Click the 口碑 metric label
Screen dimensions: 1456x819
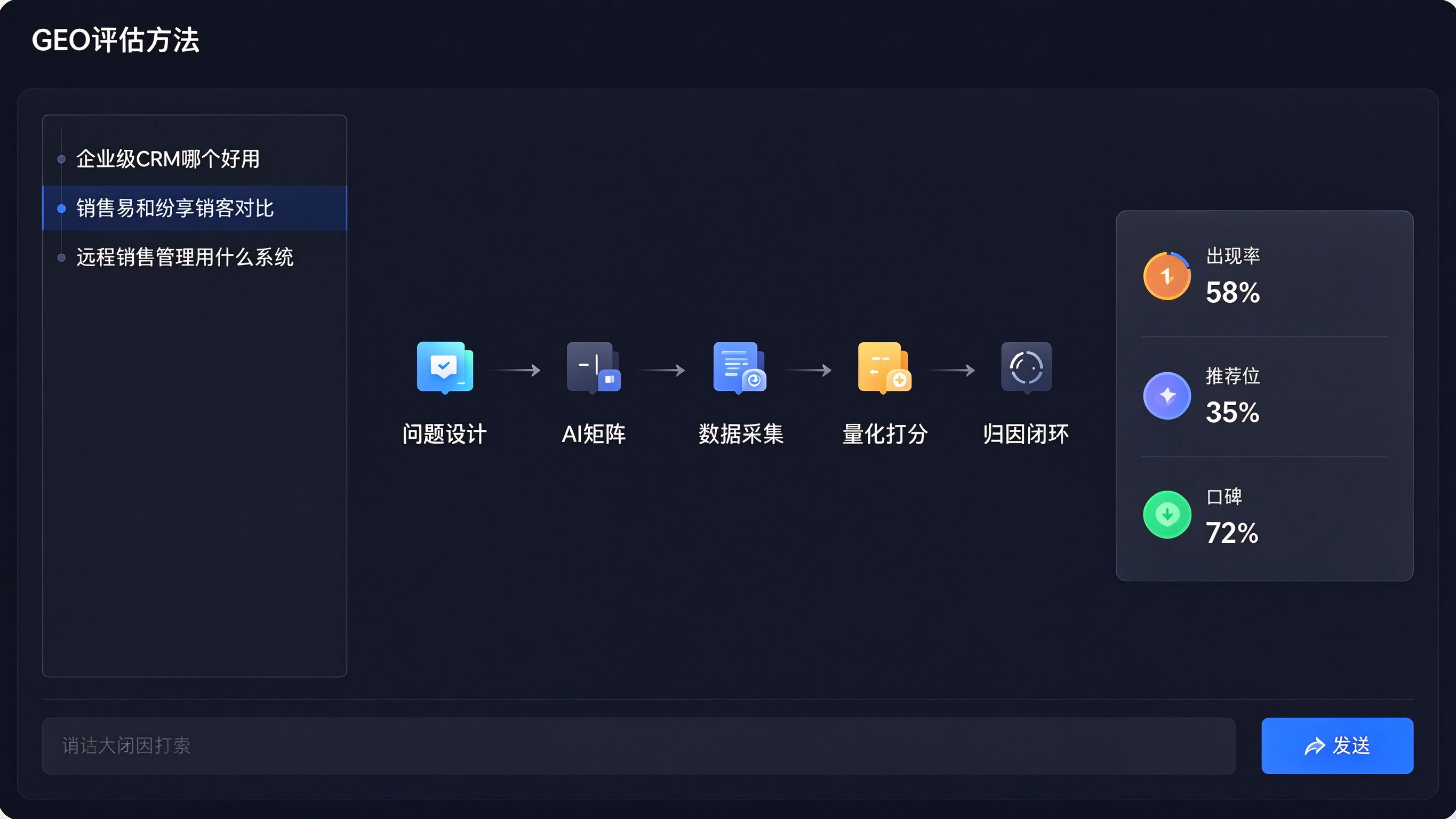pos(1223,497)
